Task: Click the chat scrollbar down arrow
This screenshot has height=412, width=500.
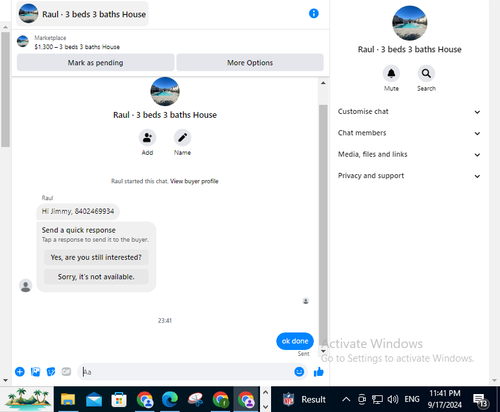Action: point(323,351)
